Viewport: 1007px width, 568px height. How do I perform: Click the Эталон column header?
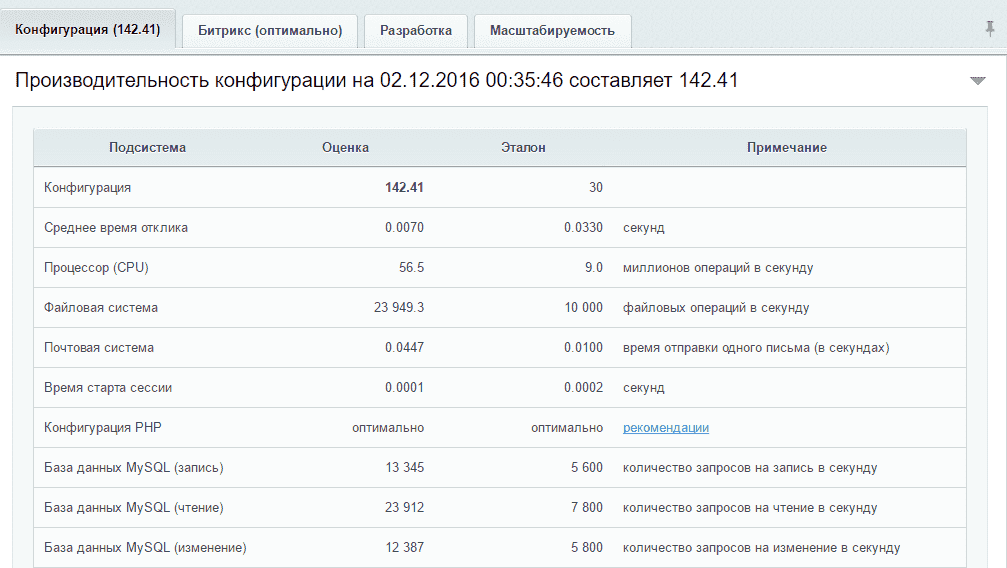[x=523, y=148]
